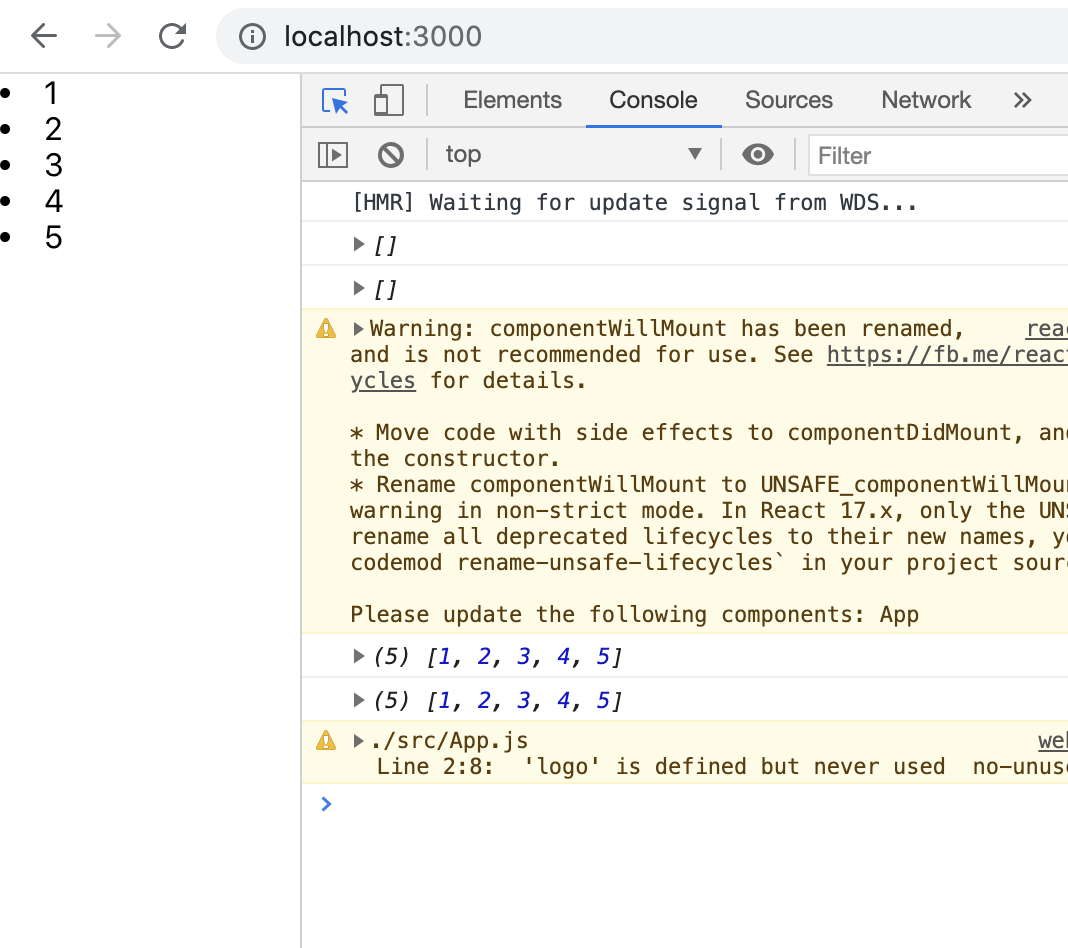Toggle the device toolbar icon
1068x948 pixels.
coord(389,101)
